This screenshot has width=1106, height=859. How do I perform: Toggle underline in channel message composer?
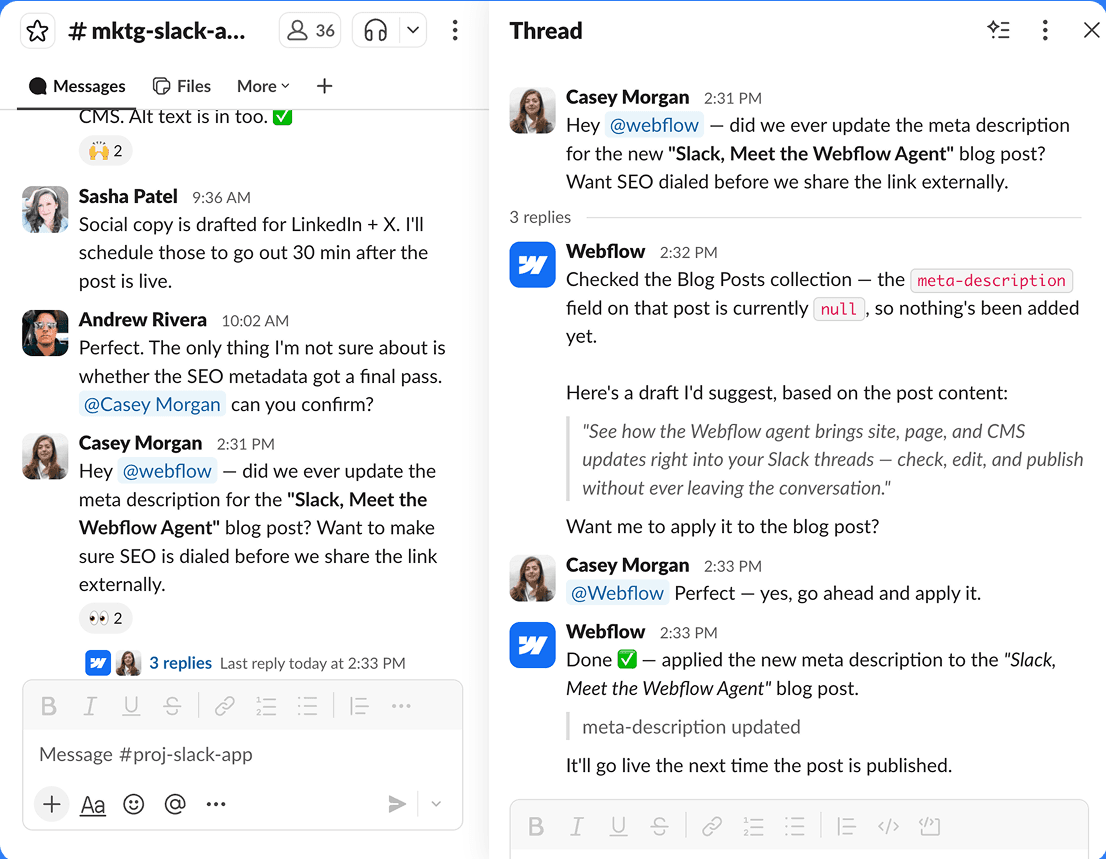130,706
